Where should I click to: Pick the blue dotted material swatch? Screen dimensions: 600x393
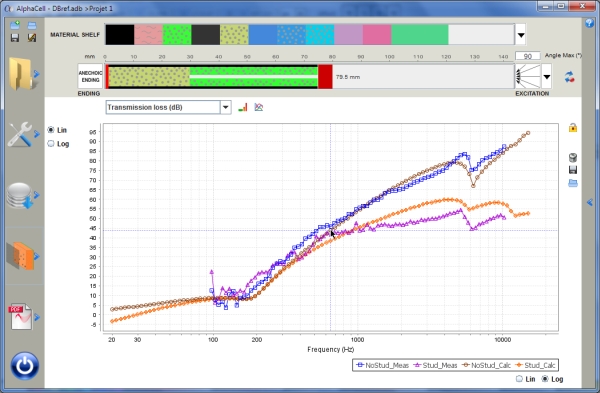coord(291,35)
